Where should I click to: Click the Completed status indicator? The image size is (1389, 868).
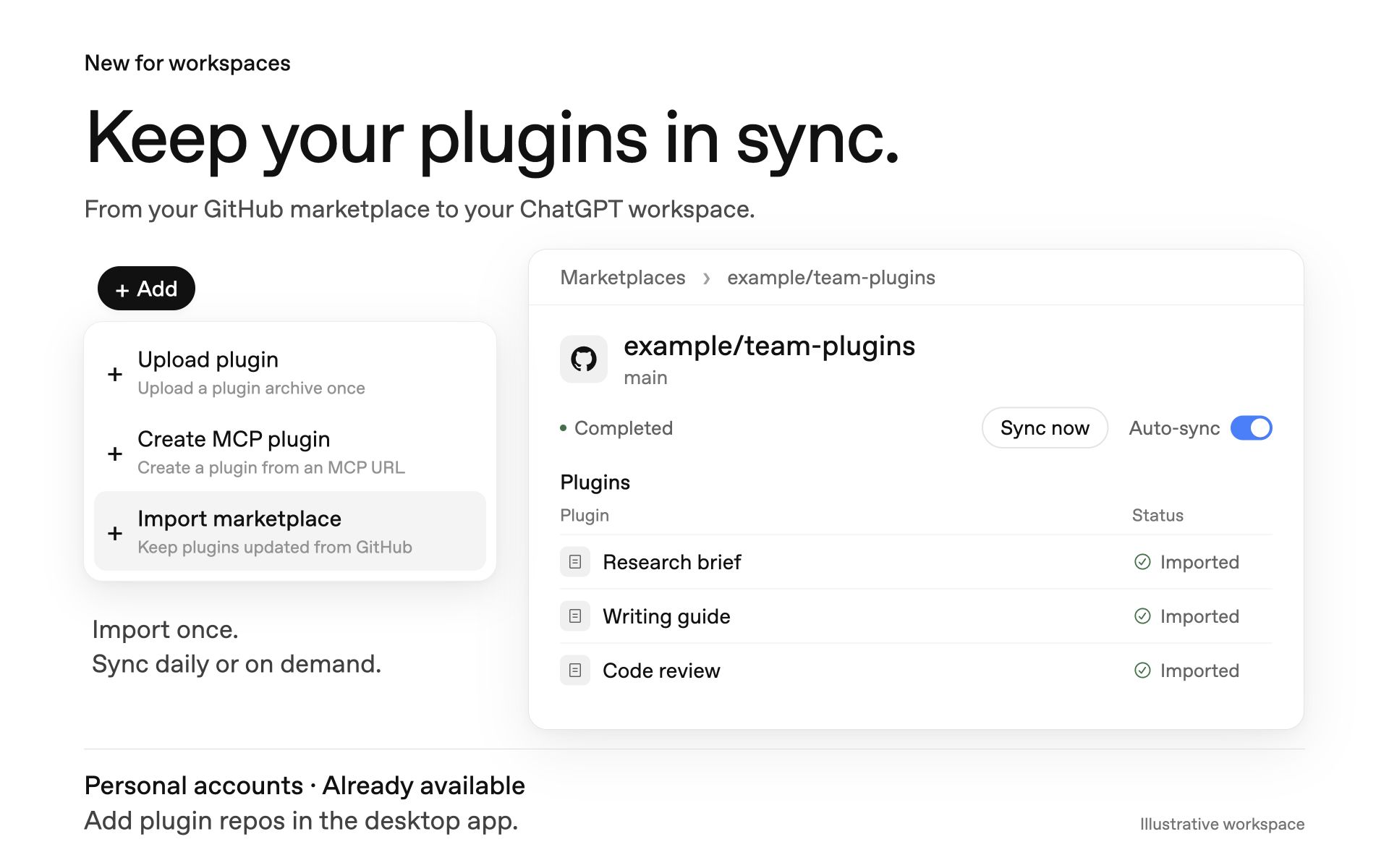(x=616, y=428)
